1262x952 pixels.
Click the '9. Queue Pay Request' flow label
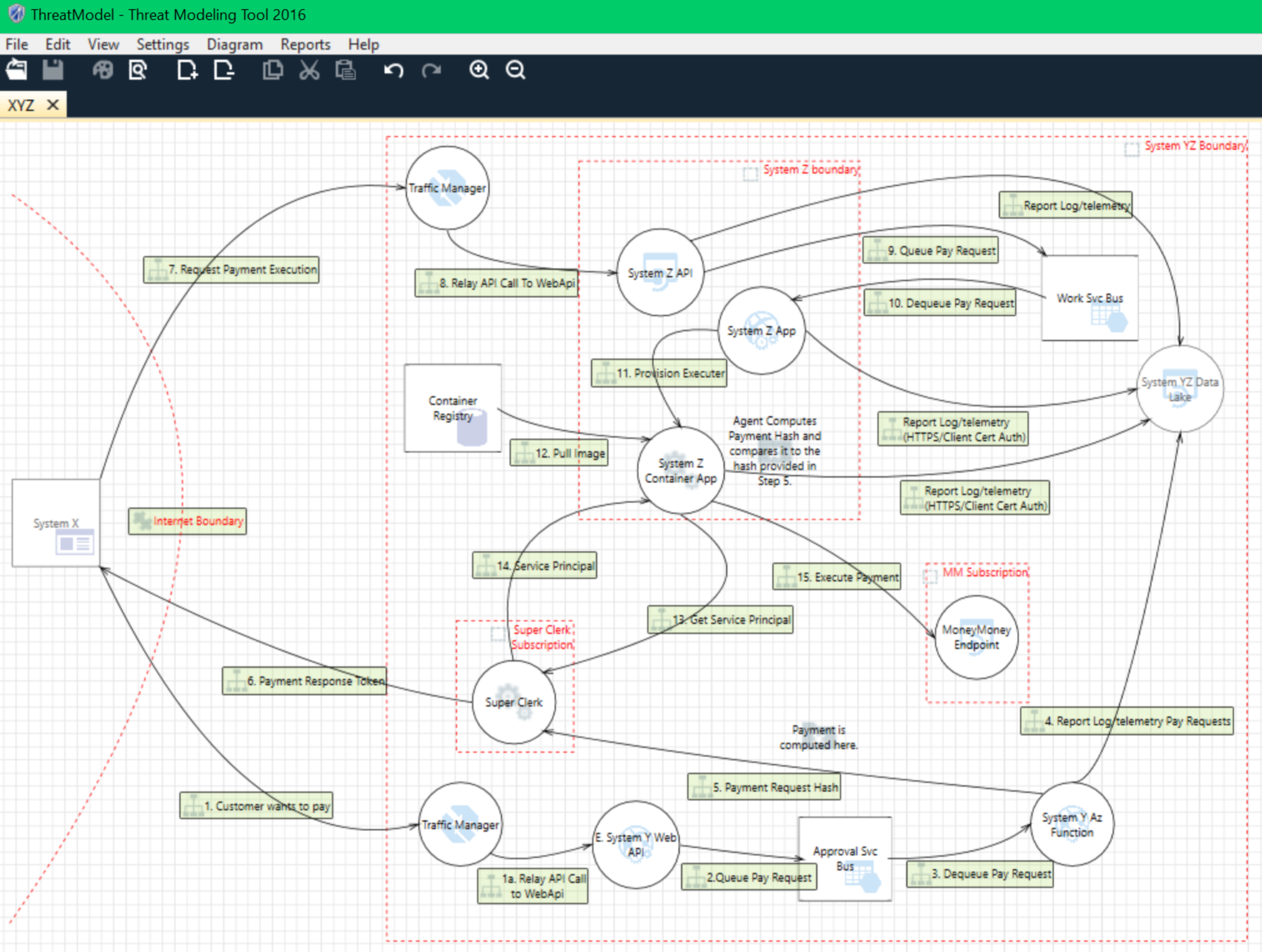point(931,250)
